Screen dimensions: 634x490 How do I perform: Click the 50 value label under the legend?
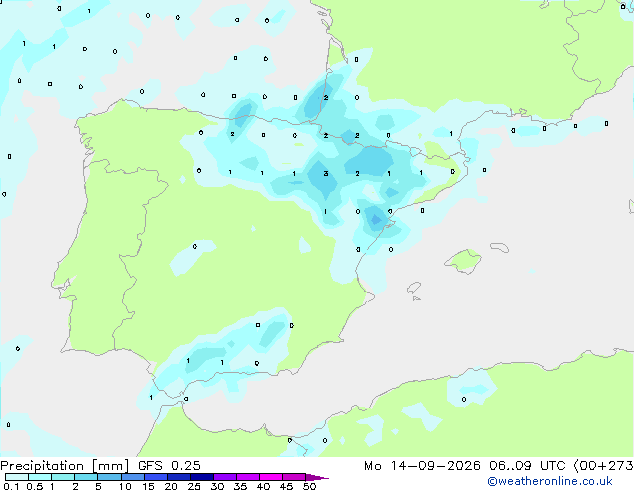pos(309,486)
